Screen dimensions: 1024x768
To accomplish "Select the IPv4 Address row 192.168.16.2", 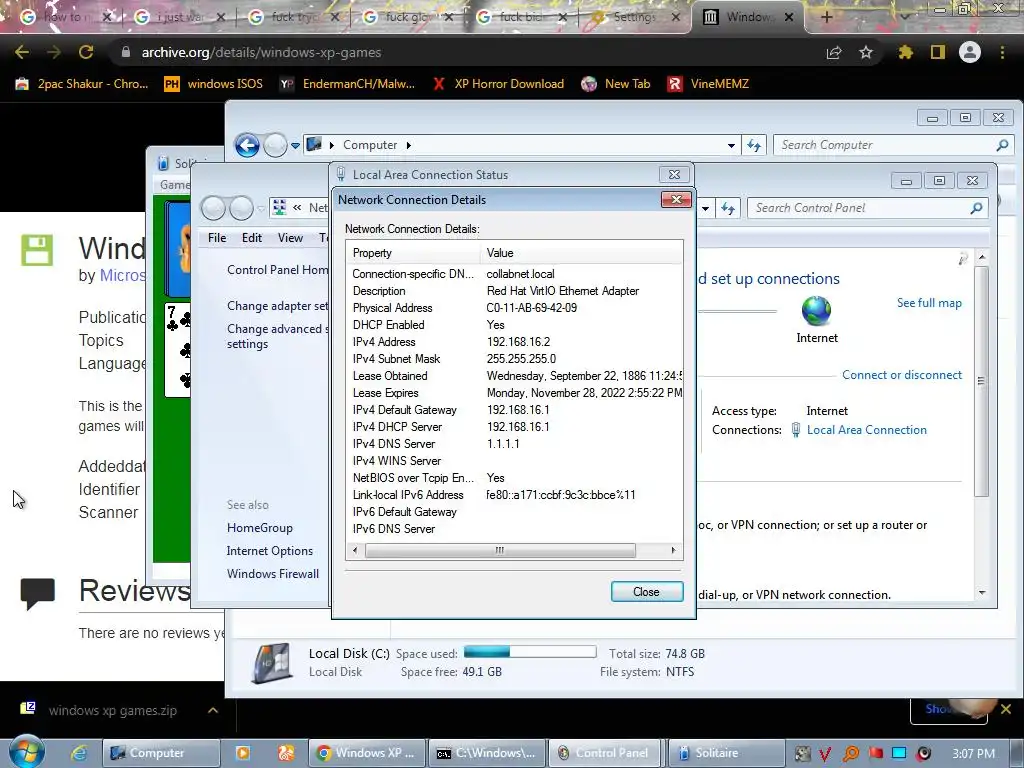I will tap(514, 342).
